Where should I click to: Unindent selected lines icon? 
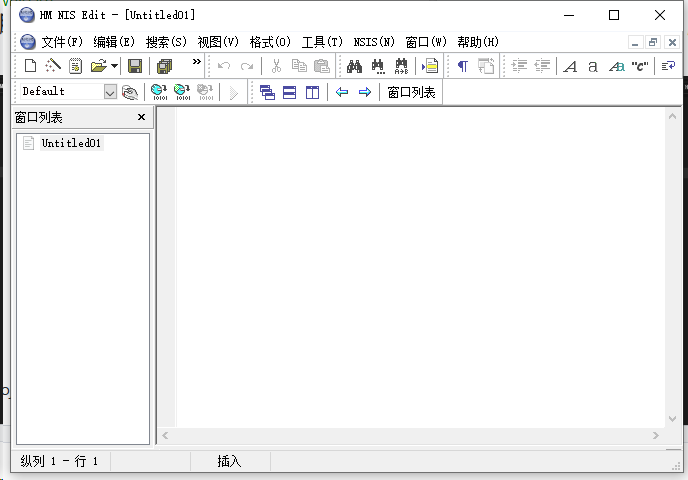pyautogui.click(x=542, y=66)
